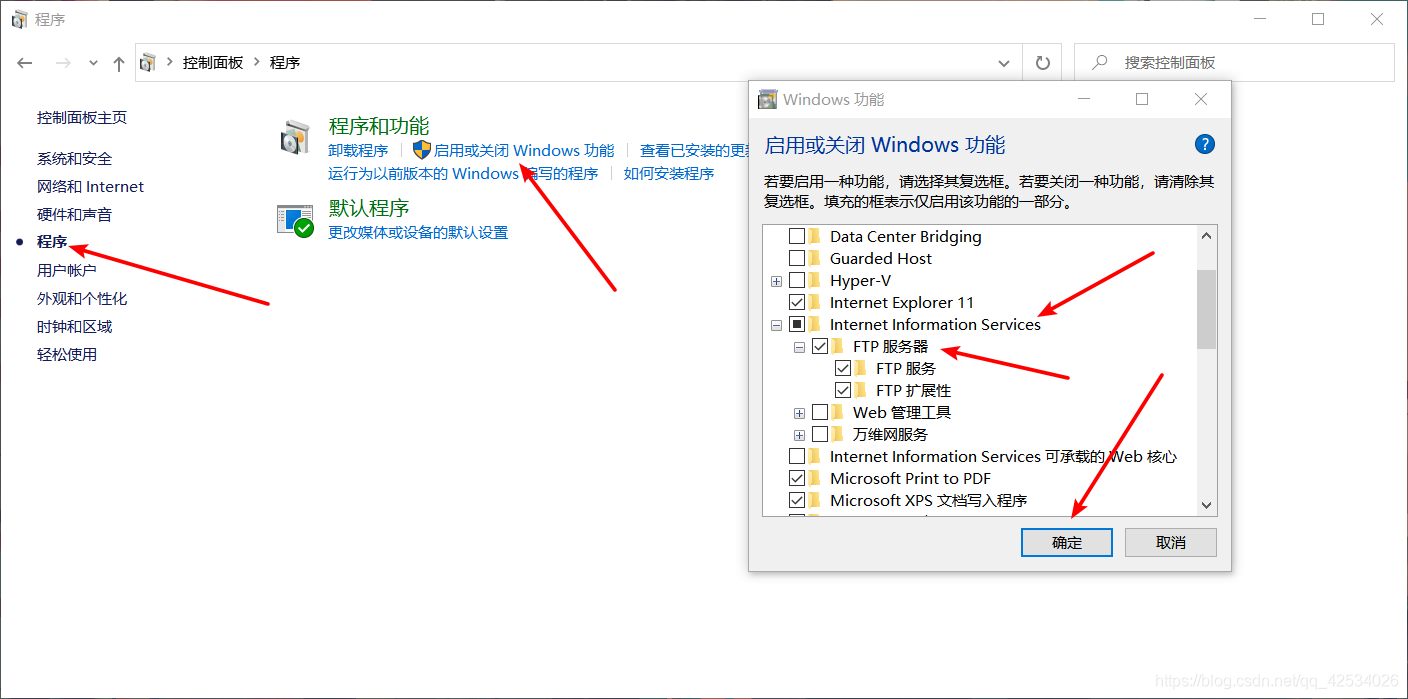
Task: Click the 默认程序 icon
Action: click(x=296, y=220)
